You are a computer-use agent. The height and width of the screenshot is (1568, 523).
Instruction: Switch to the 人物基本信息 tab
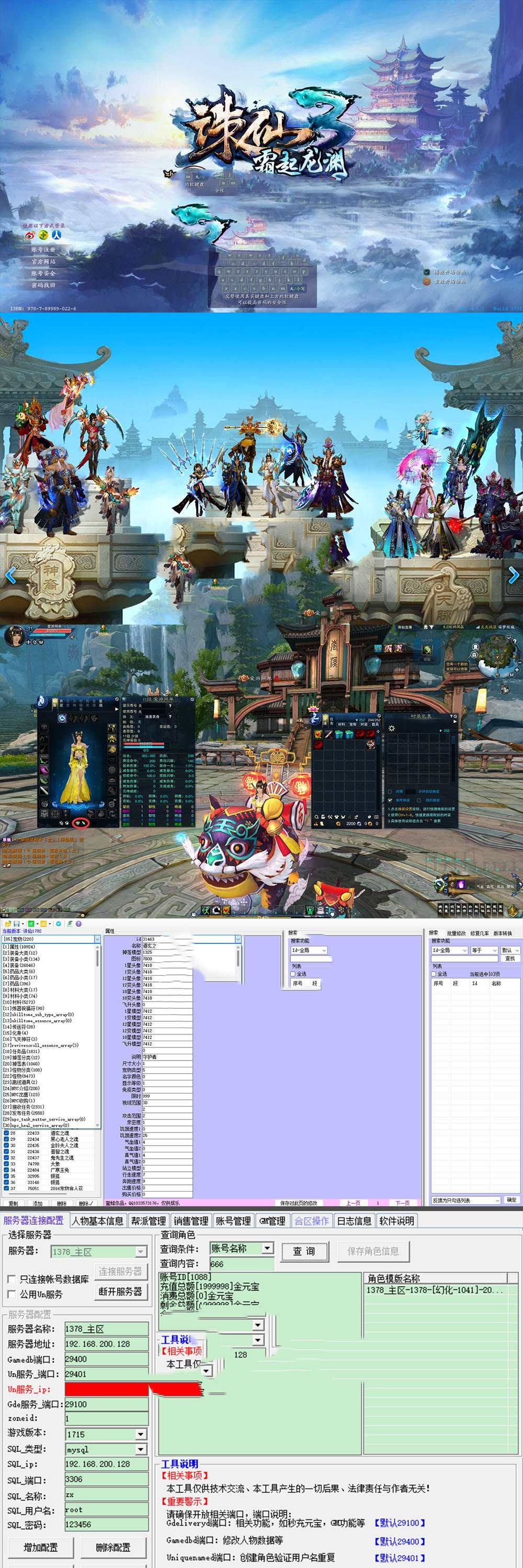tap(97, 1220)
